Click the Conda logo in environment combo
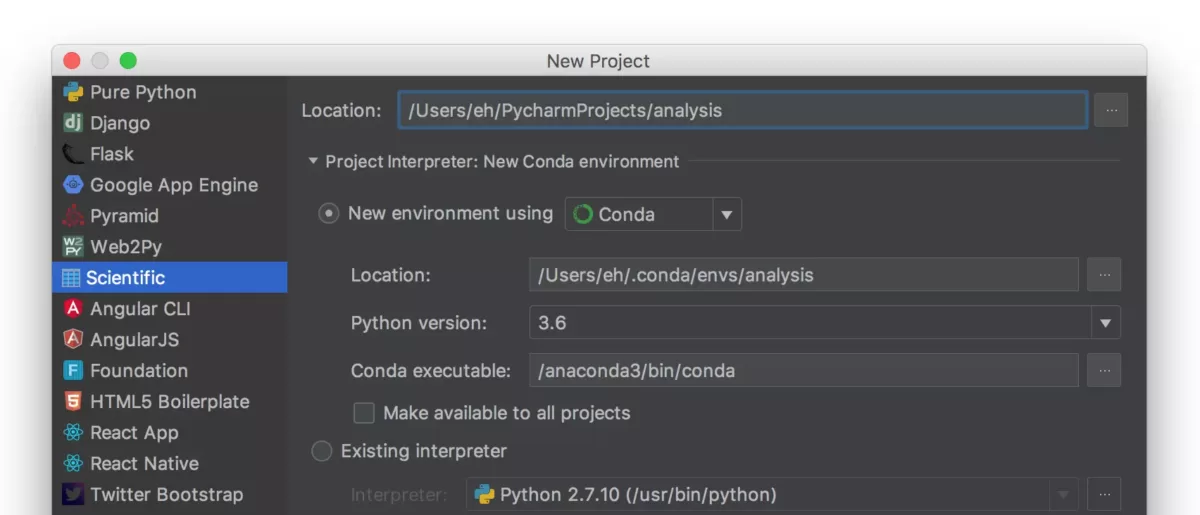 click(583, 214)
